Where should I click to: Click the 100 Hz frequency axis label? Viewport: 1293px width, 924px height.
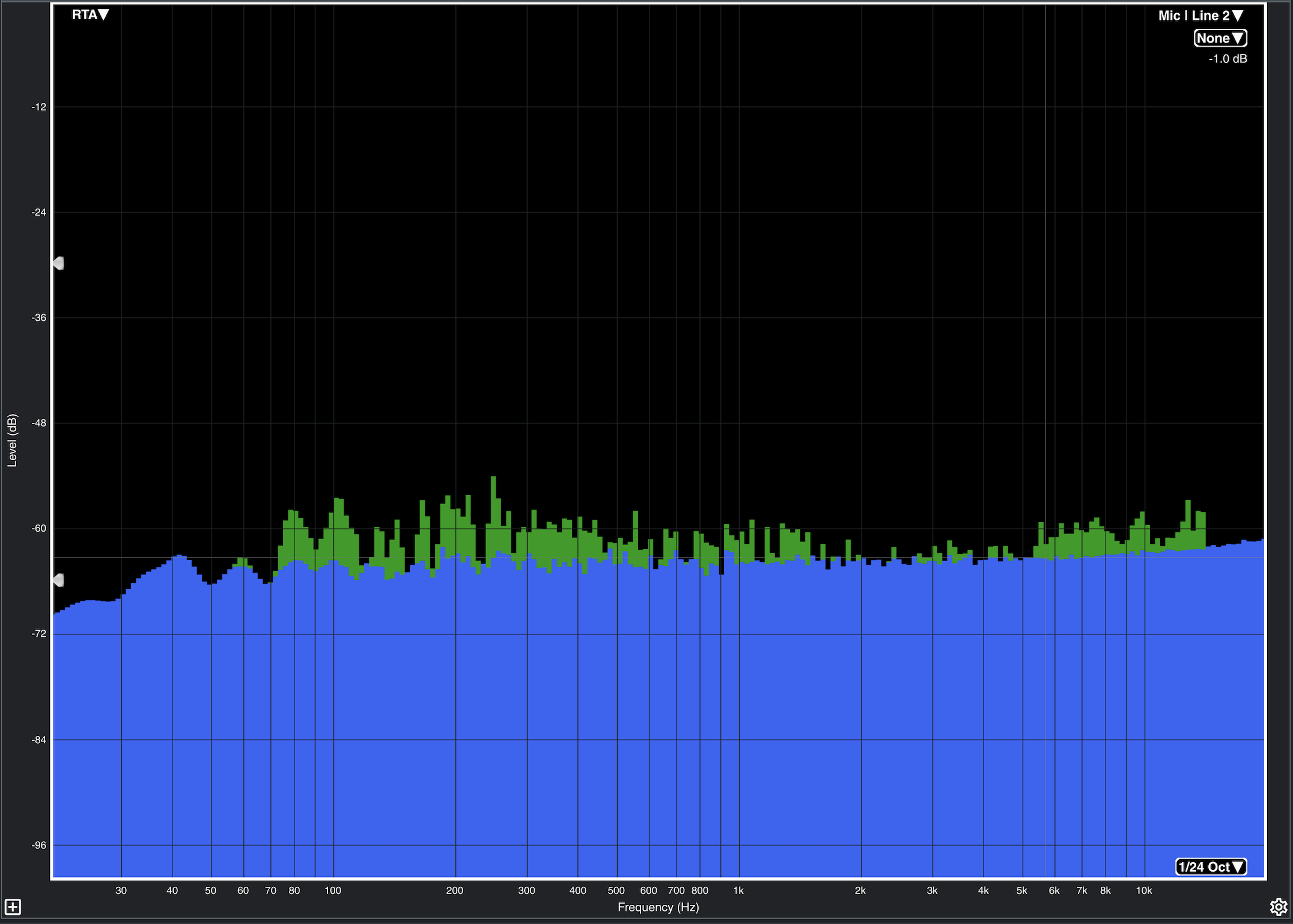(333, 890)
